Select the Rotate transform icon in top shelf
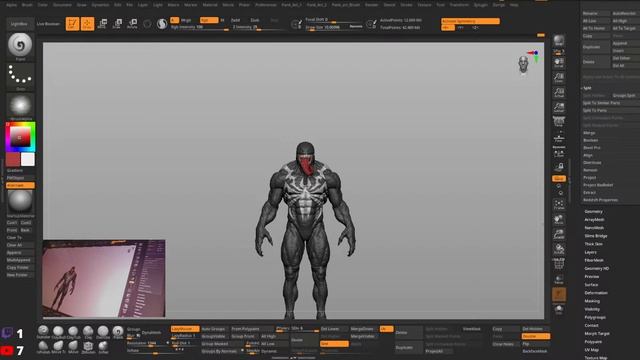The height and width of the screenshot is (360, 640). [132, 24]
